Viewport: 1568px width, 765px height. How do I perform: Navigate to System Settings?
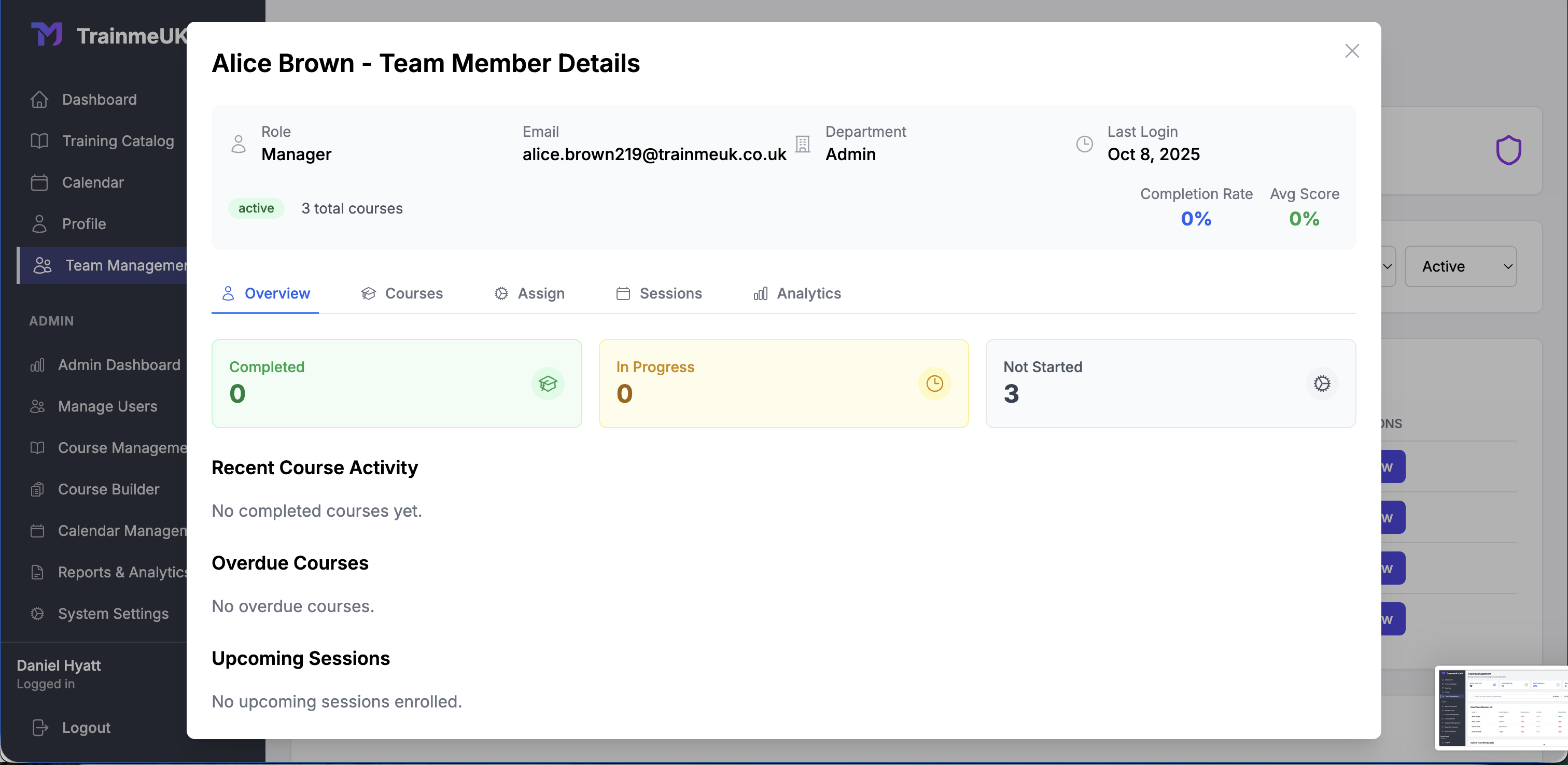click(113, 614)
